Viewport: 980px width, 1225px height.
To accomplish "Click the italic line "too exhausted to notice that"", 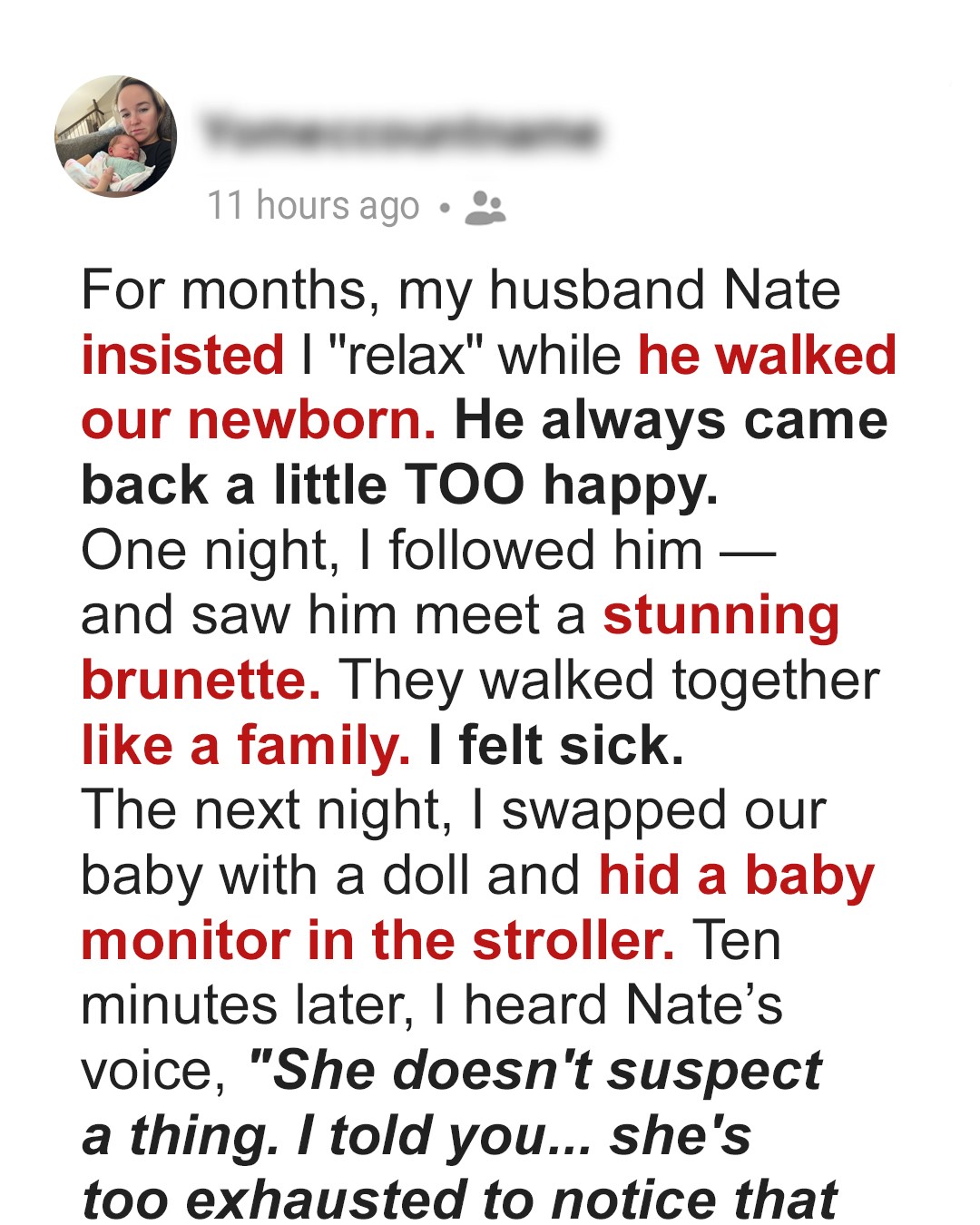I will click(x=459, y=1200).
